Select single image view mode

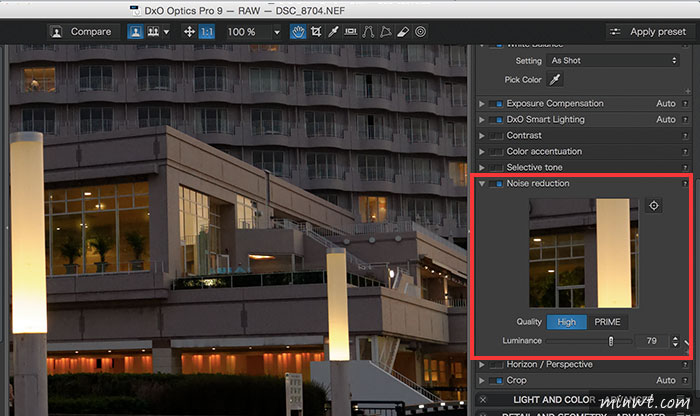coord(135,32)
